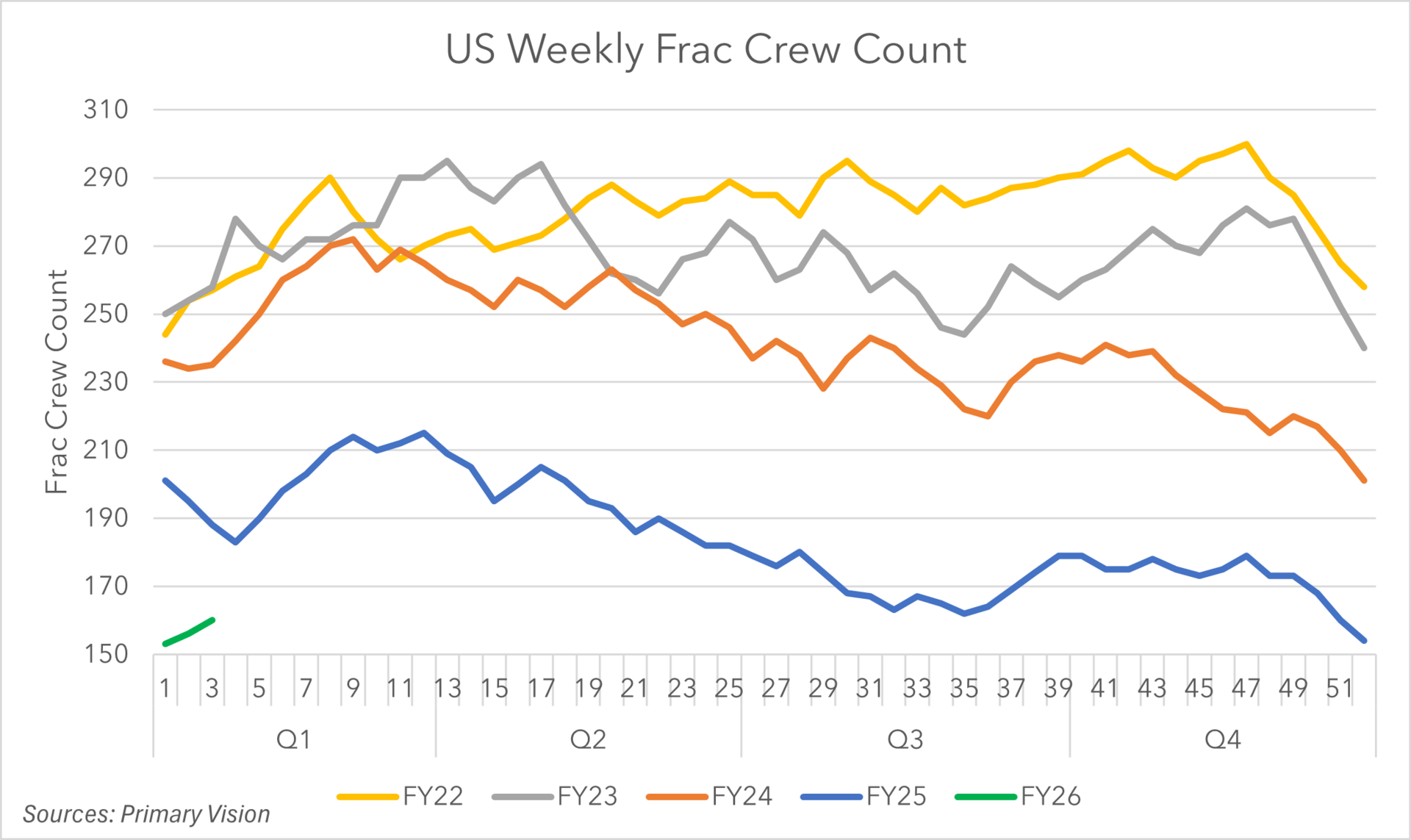Click the Q3 quarter label
1411x840 pixels.
(x=905, y=739)
